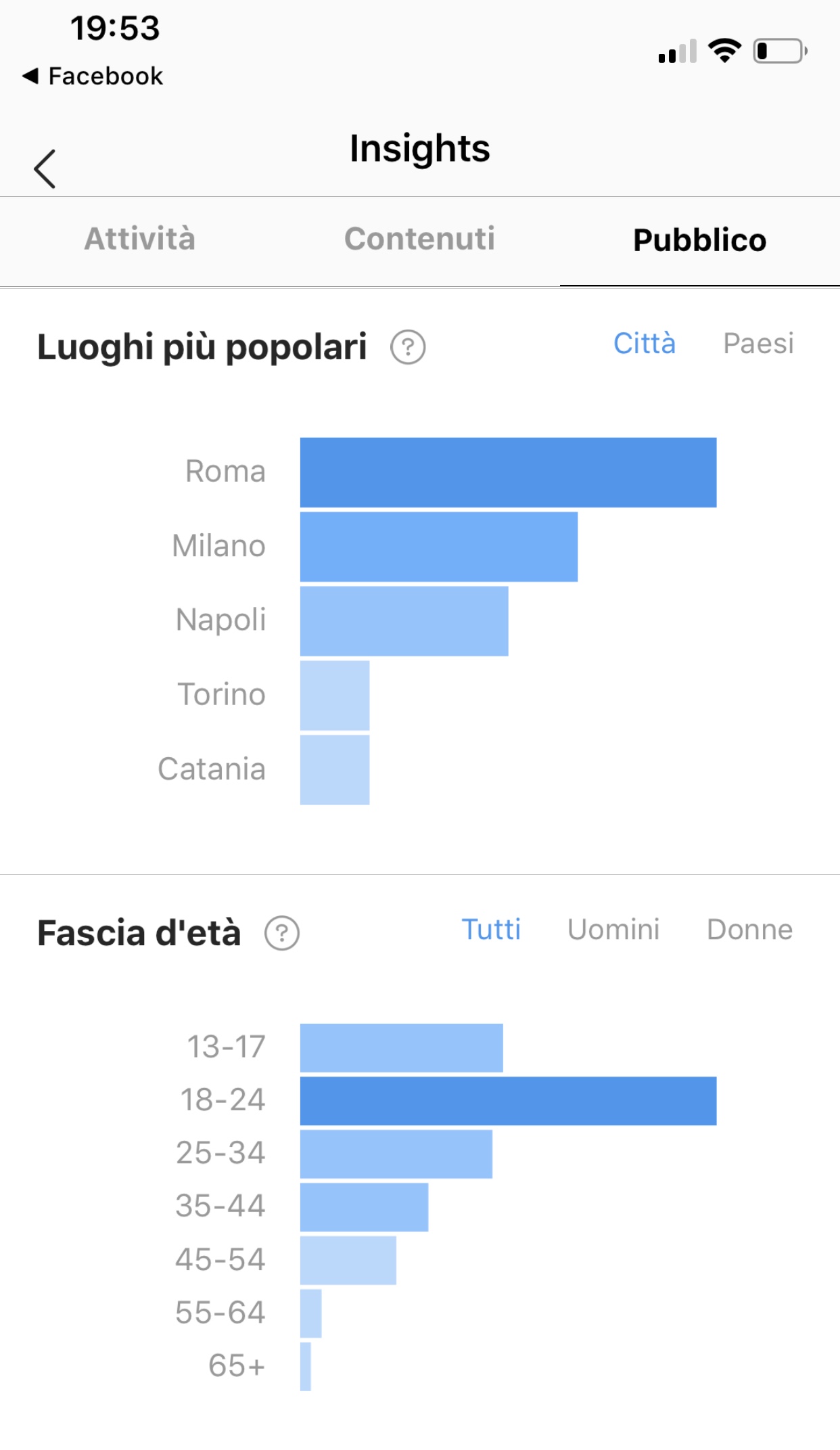Image resolution: width=840 pixels, height=1450 pixels.
Task: Tap the Milano bar in the chart
Action: point(439,547)
